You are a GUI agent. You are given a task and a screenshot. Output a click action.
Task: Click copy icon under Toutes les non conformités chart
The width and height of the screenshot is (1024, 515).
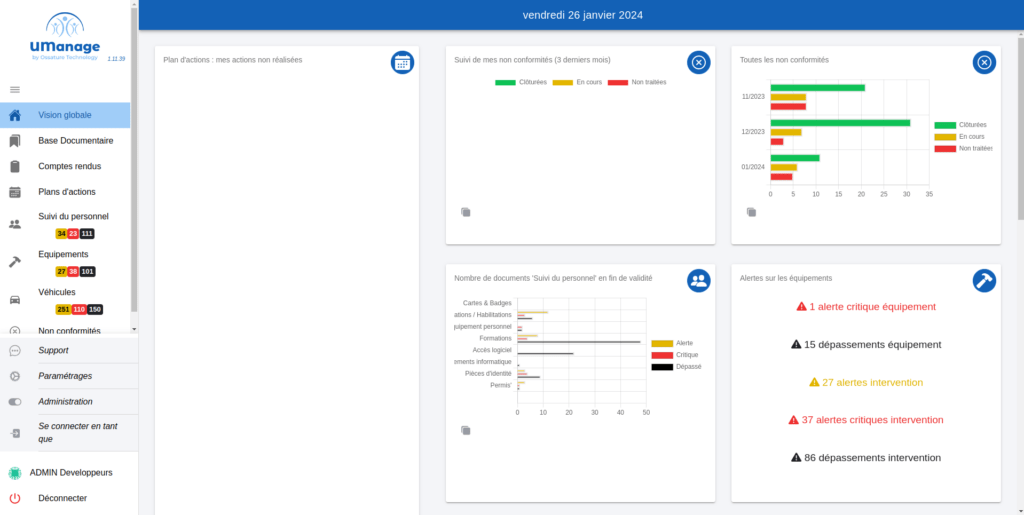(x=752, y=212)
